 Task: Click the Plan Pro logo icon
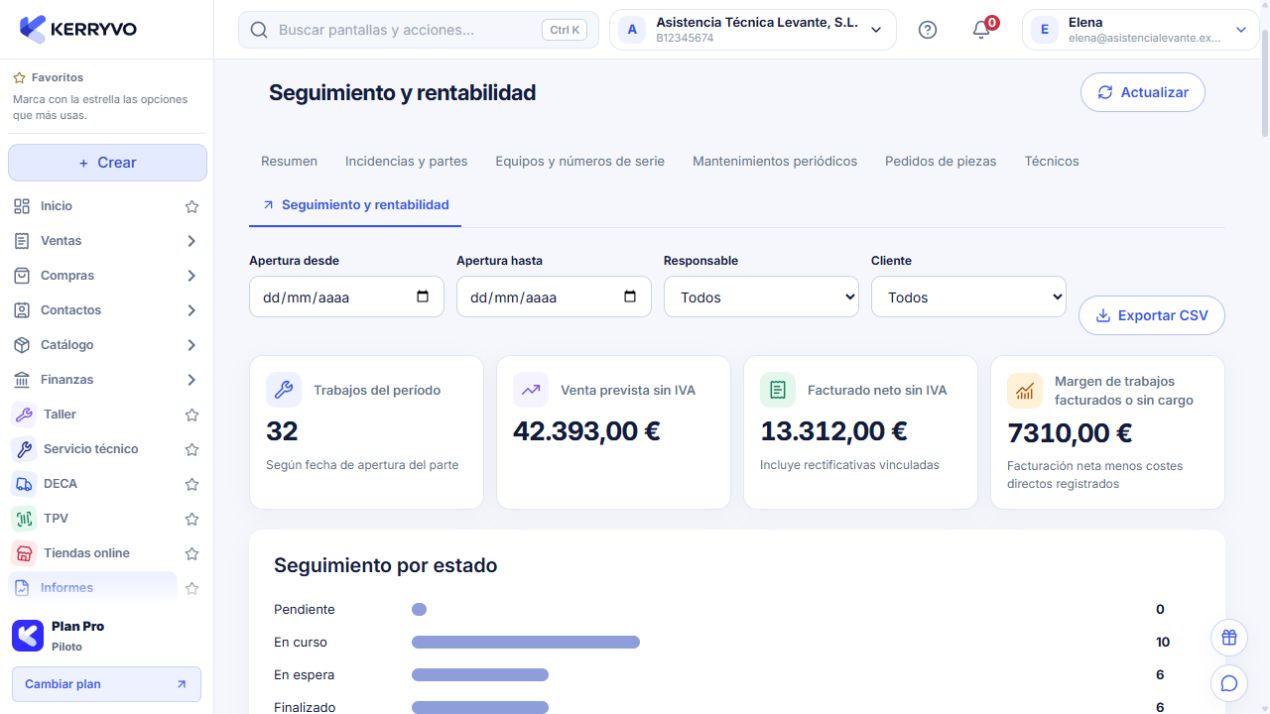tap(27, 635)
